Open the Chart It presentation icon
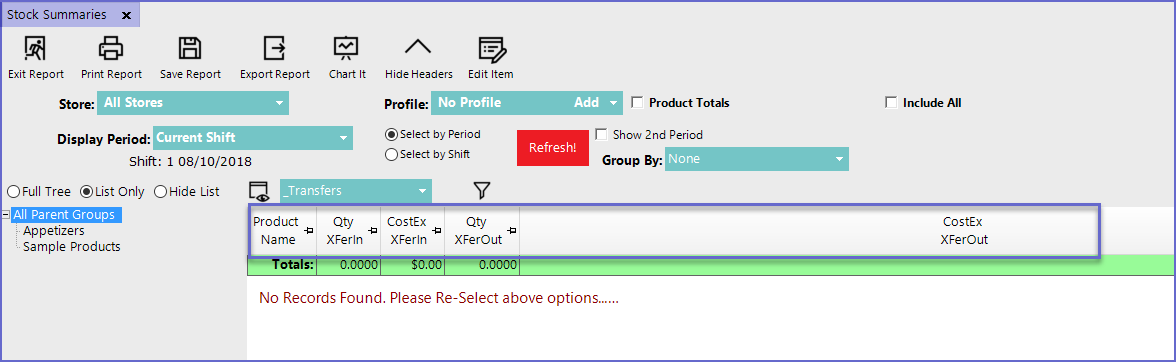Viewport: 1176px width, 362px height. pyautogui.click(x=346, y=48)
